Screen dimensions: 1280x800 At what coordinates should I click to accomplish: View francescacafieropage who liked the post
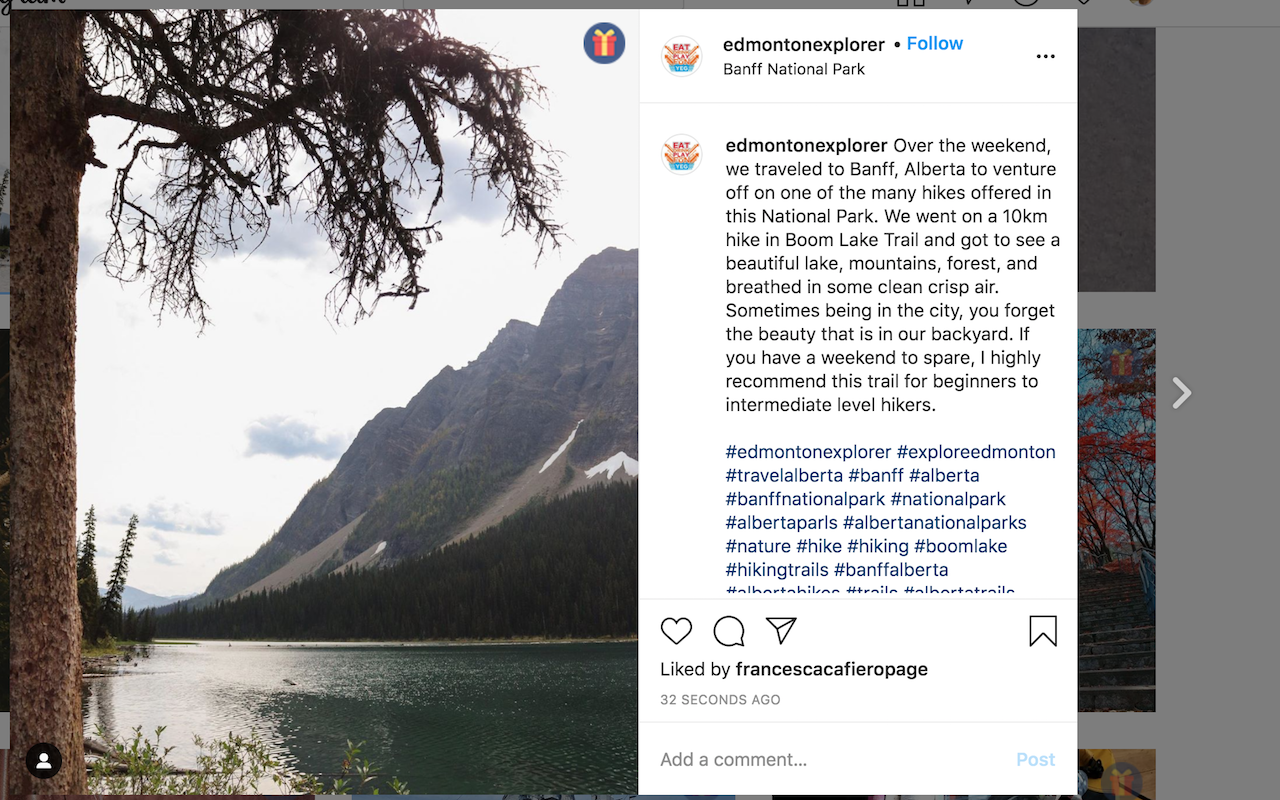click(831, 669)
